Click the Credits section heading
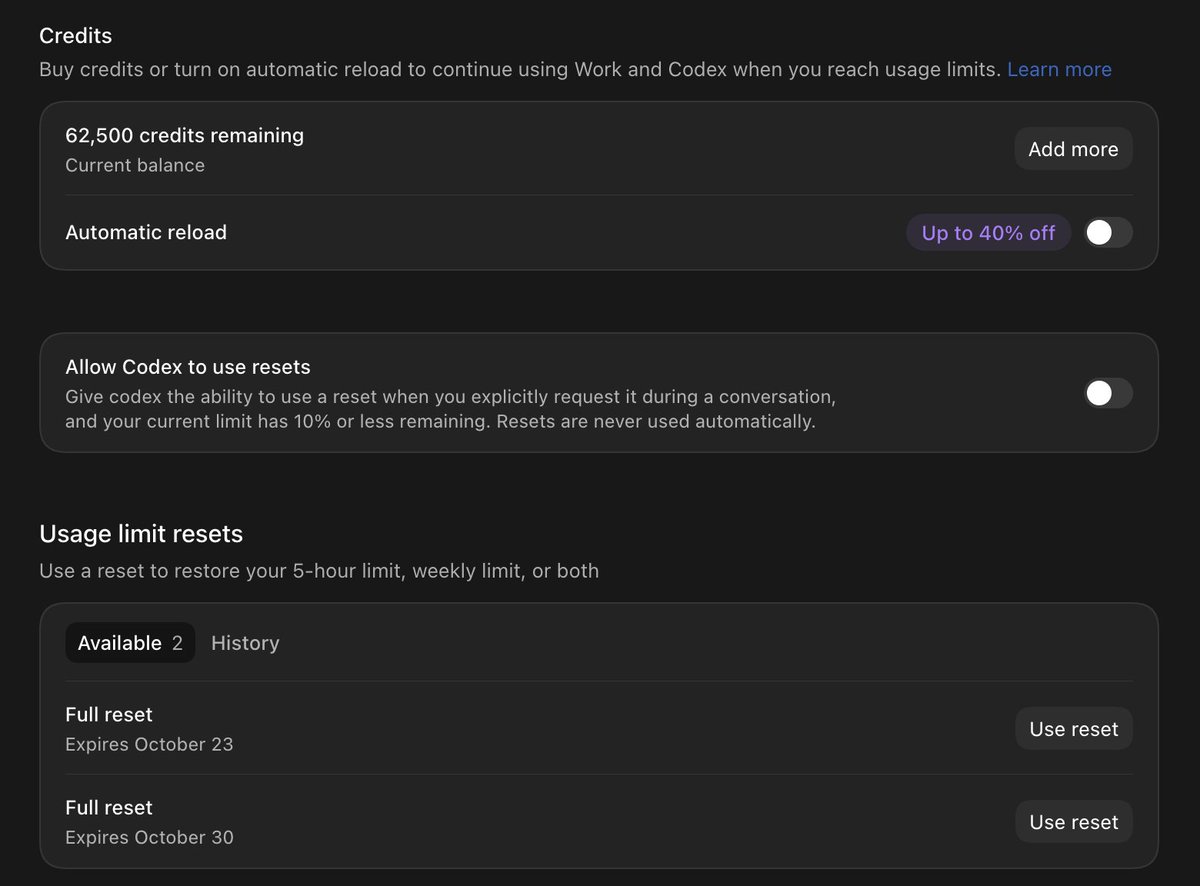Screen dimensions: 1200x886 76,36
